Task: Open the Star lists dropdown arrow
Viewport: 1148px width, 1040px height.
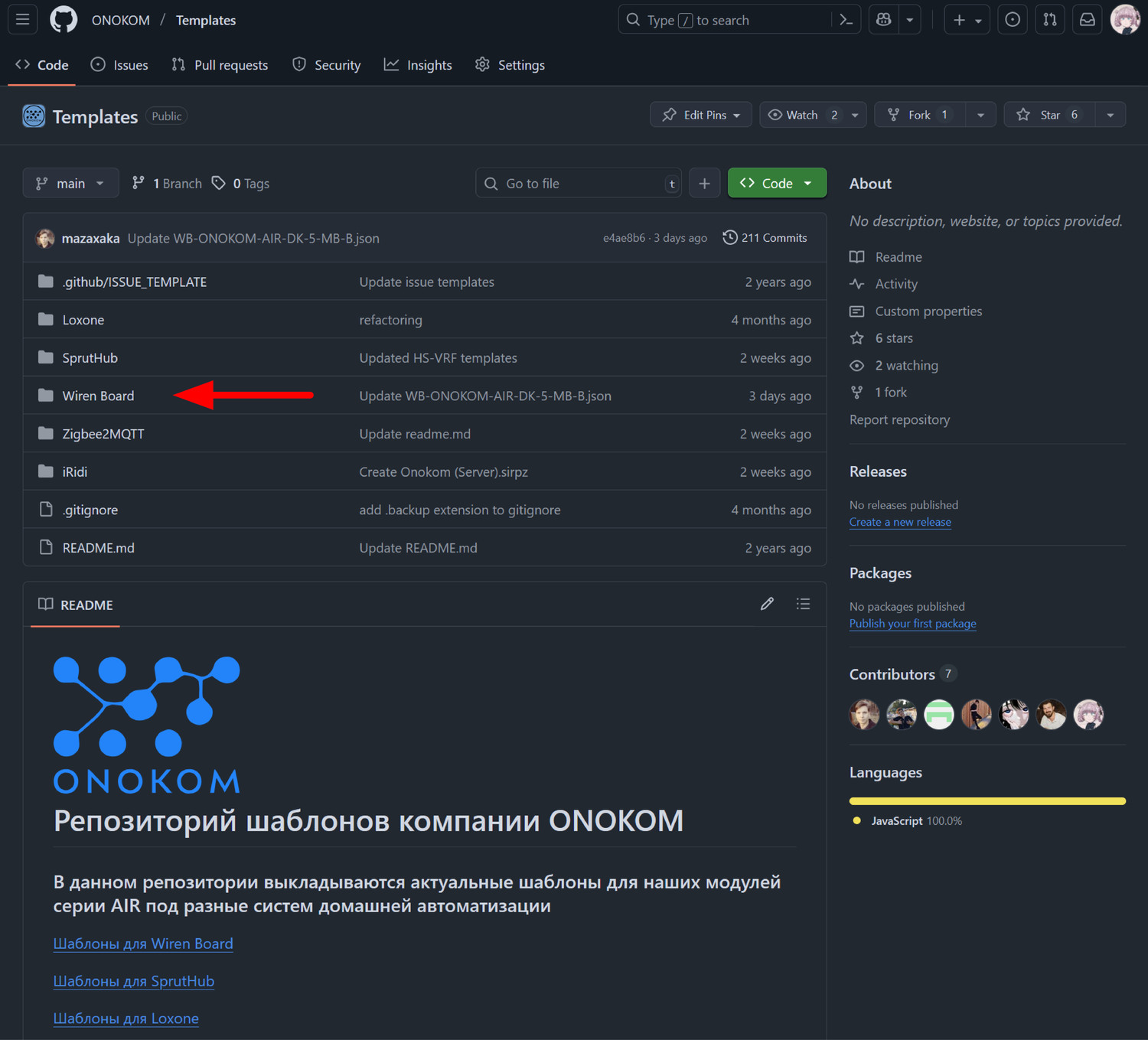Action: click(x=1110, y=115)
